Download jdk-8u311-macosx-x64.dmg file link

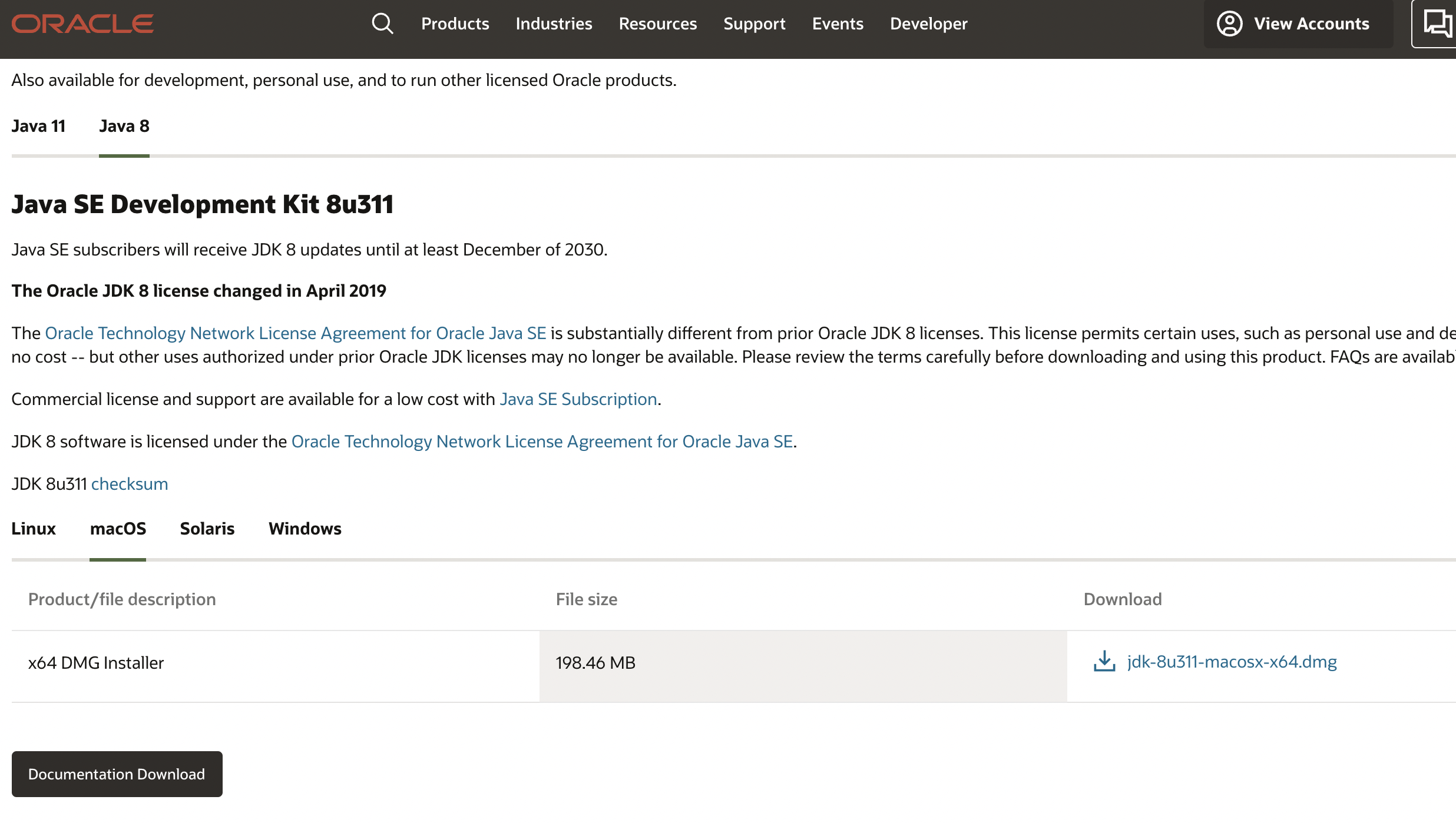point(1232,662)
